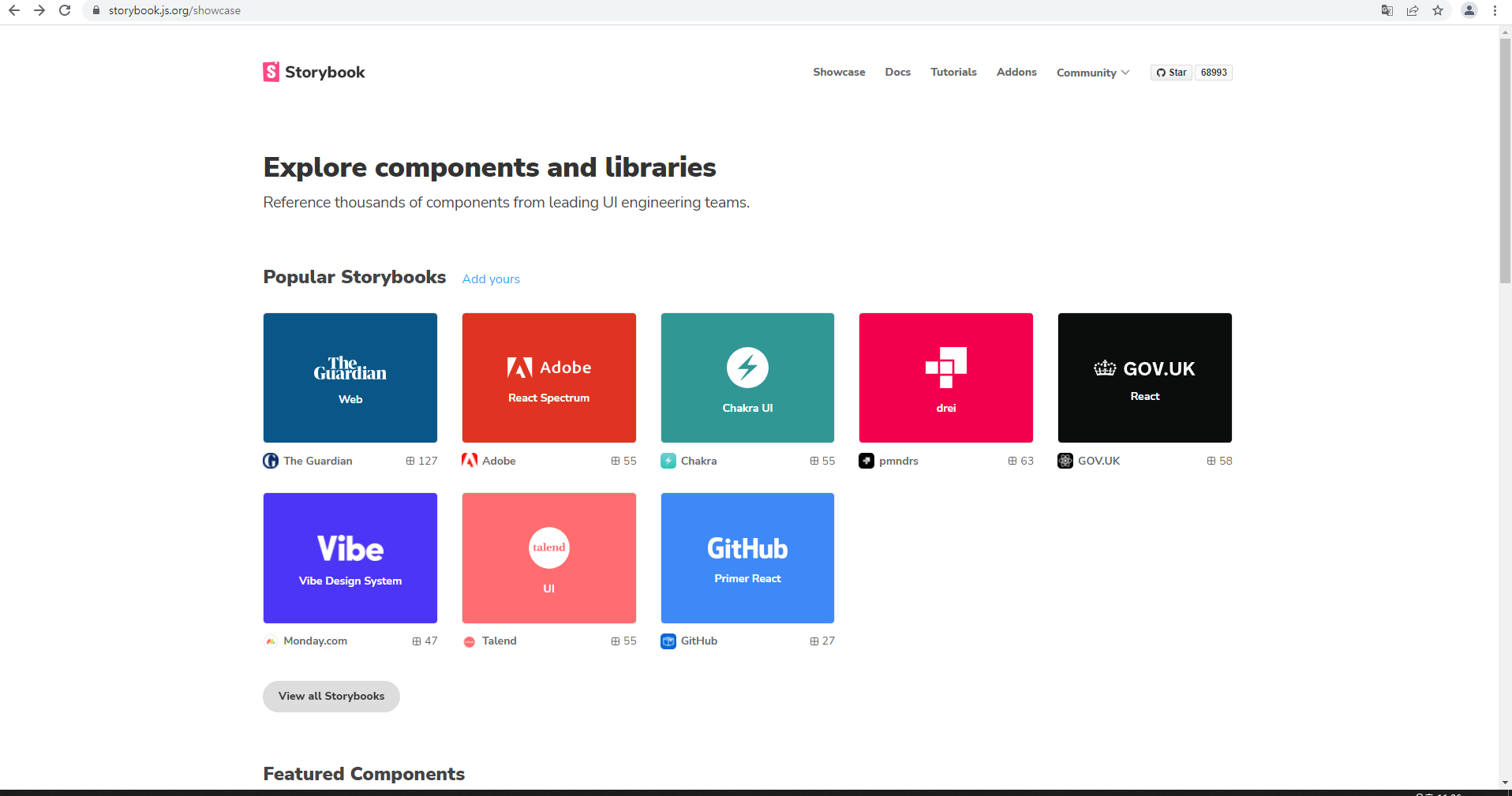Viewport: 1512px width, 796px height.
Task: Click the Adobe small logo icon
Action: click(470, 461)
